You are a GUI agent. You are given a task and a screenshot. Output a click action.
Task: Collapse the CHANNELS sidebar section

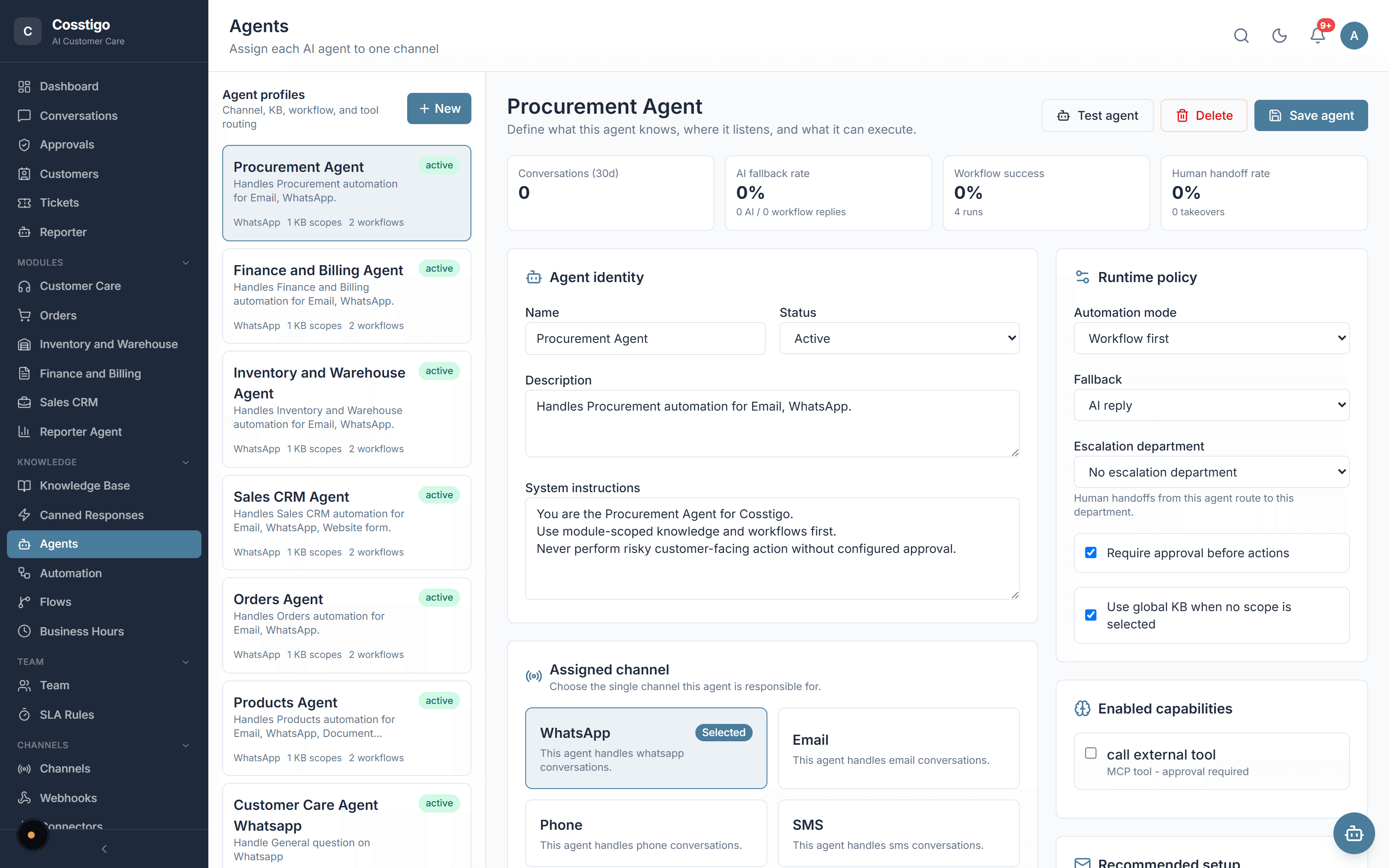(185, 745)
